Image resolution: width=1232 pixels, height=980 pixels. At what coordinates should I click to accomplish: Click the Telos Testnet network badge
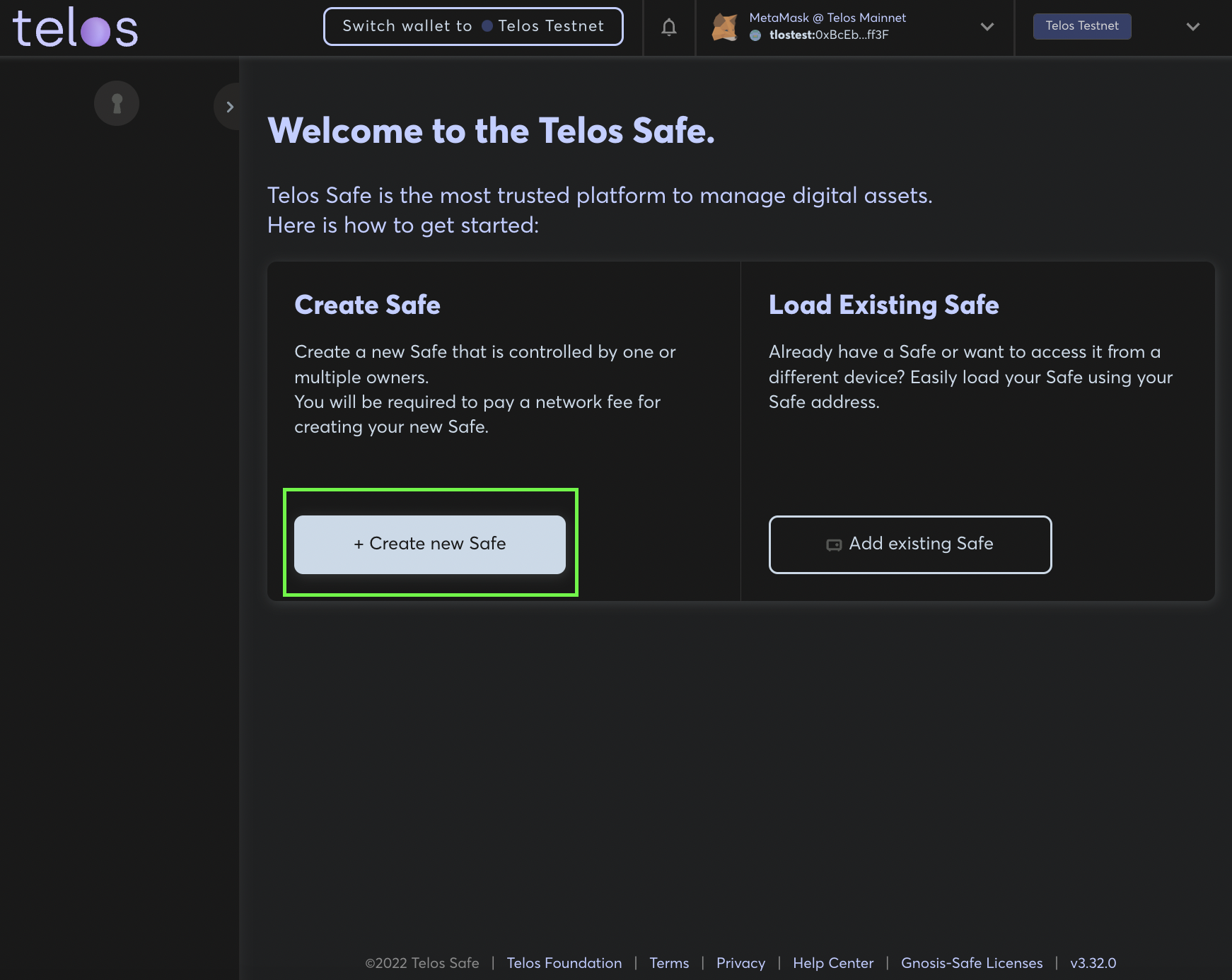point(1081,26)
